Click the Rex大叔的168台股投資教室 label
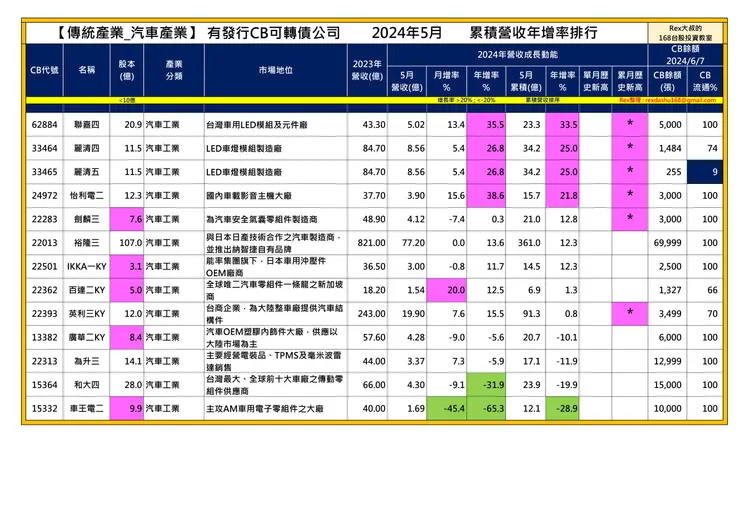This screenshot has width=740, height=523. (685, 33)
